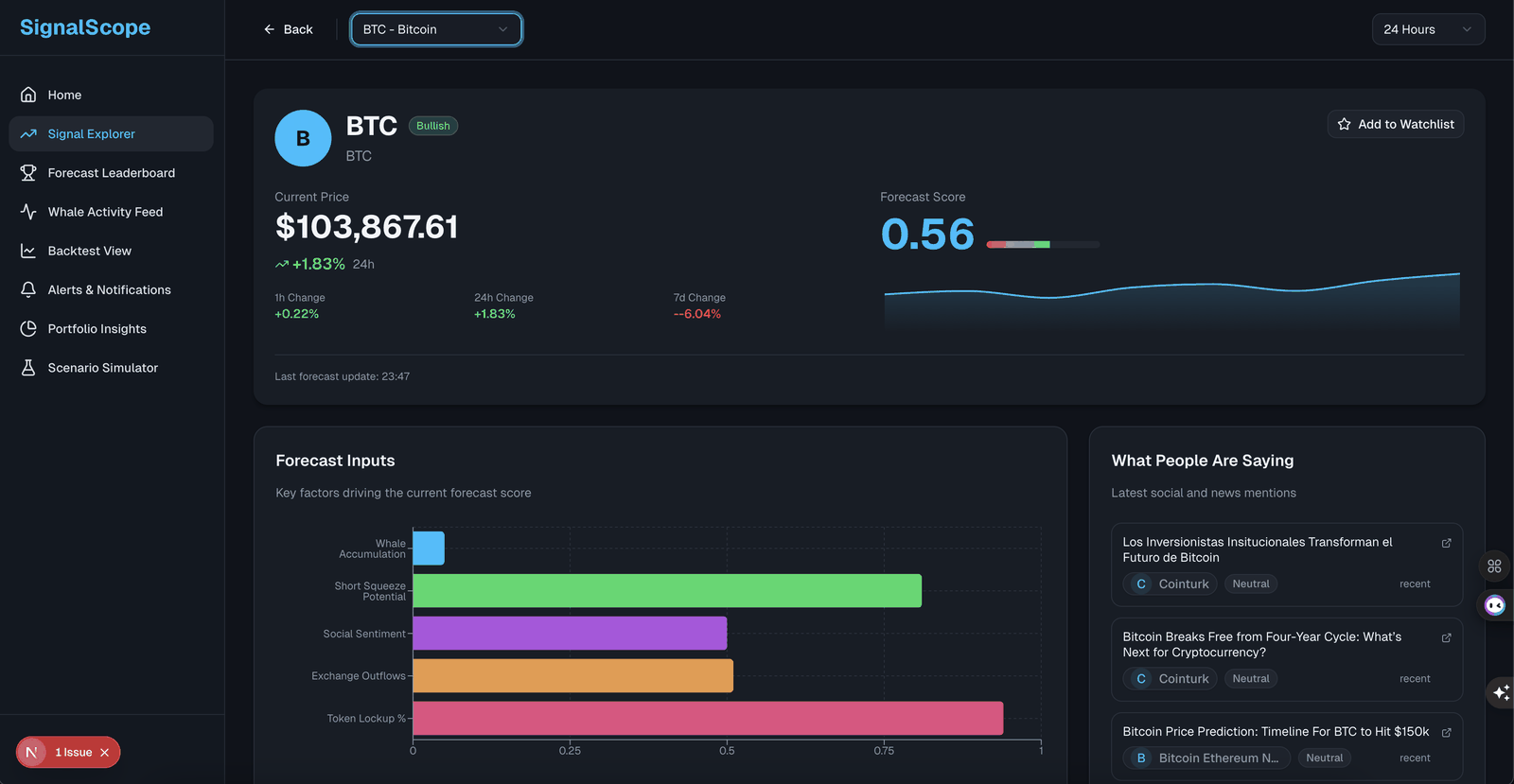
Task: Click the Backtest View chart icon
Action: (x=28, y=251)
